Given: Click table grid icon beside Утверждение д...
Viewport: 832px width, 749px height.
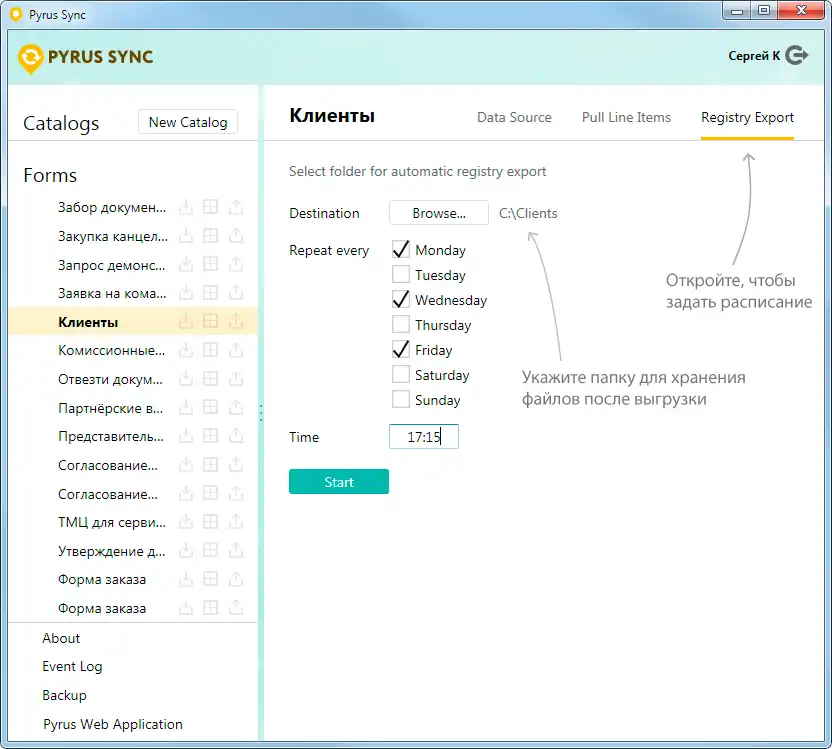Looking at the screenshot, I should coord(211,551).
